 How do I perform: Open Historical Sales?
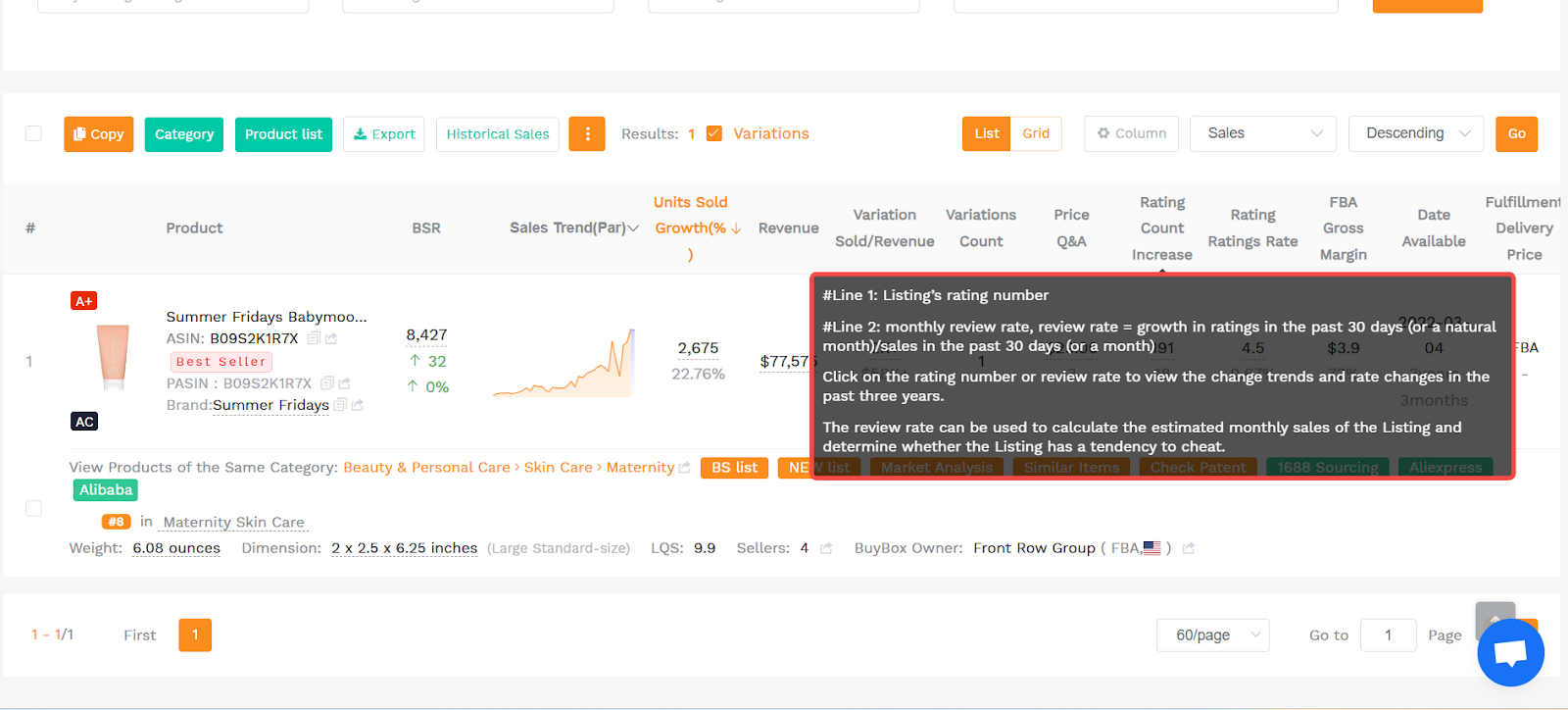pos(498,134)
